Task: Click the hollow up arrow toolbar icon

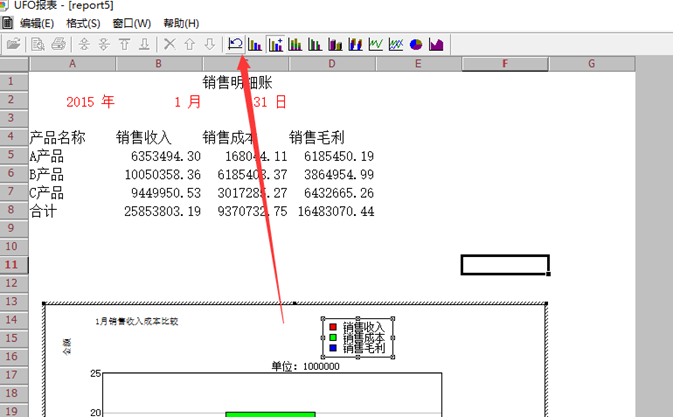Action: pos(190,44)
